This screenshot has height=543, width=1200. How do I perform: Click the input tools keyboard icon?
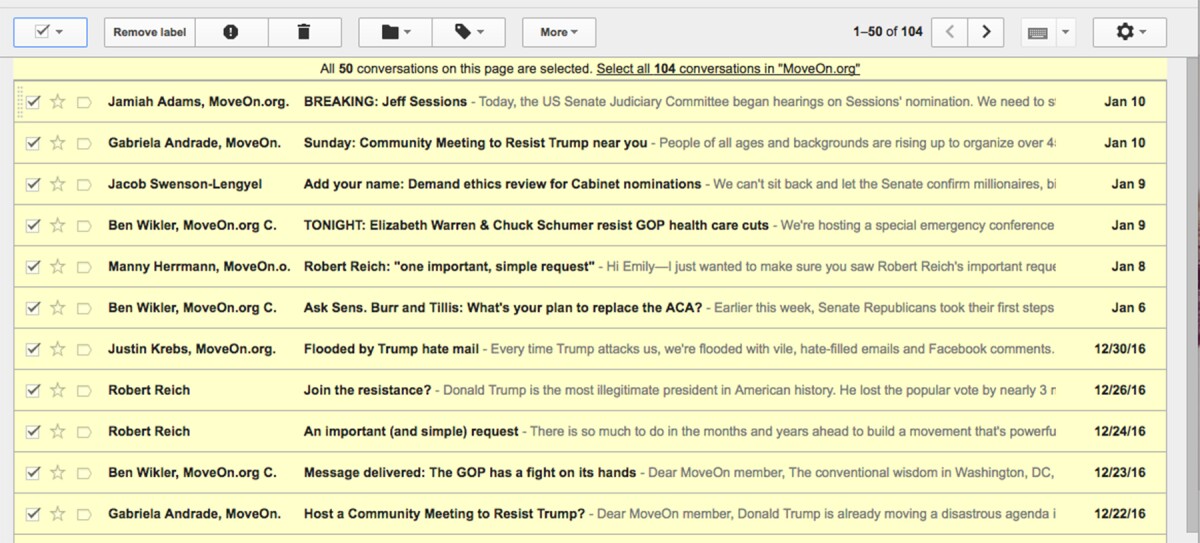click(x=1038, y=32)
